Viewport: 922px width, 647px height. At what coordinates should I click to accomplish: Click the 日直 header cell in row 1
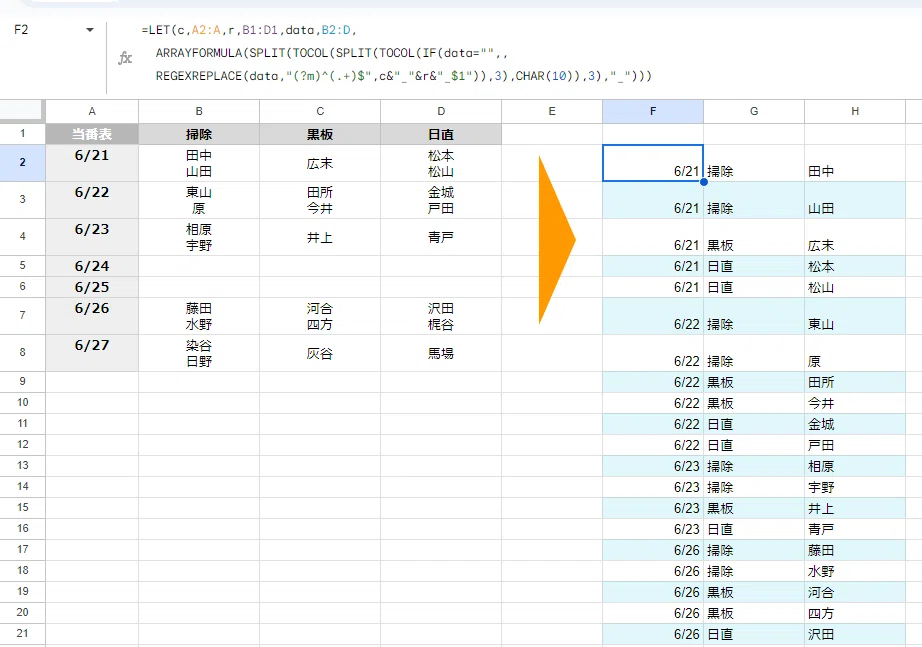pos(441,134)
